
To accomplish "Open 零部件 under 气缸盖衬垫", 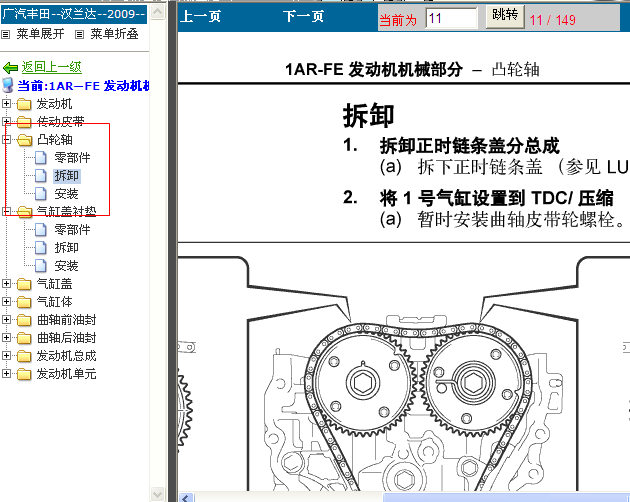I will [x=72, y=230].
